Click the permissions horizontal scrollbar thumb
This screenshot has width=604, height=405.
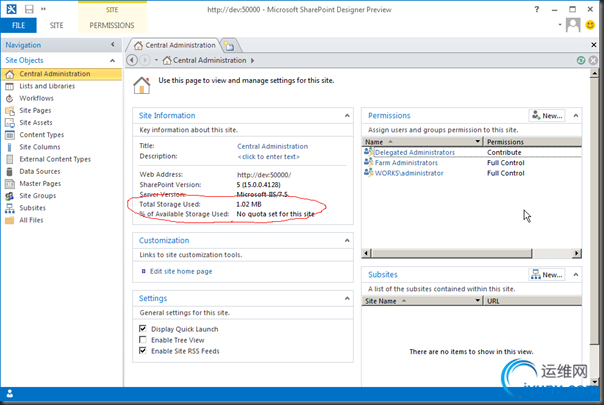[451, 253]
